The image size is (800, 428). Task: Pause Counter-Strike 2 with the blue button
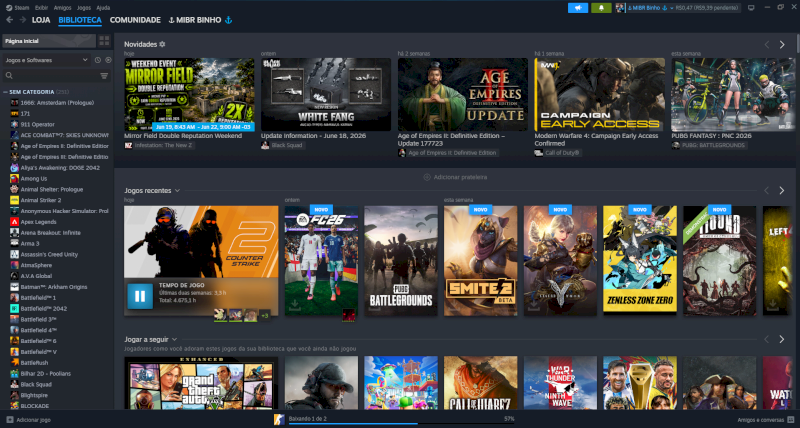click(140, 296)
